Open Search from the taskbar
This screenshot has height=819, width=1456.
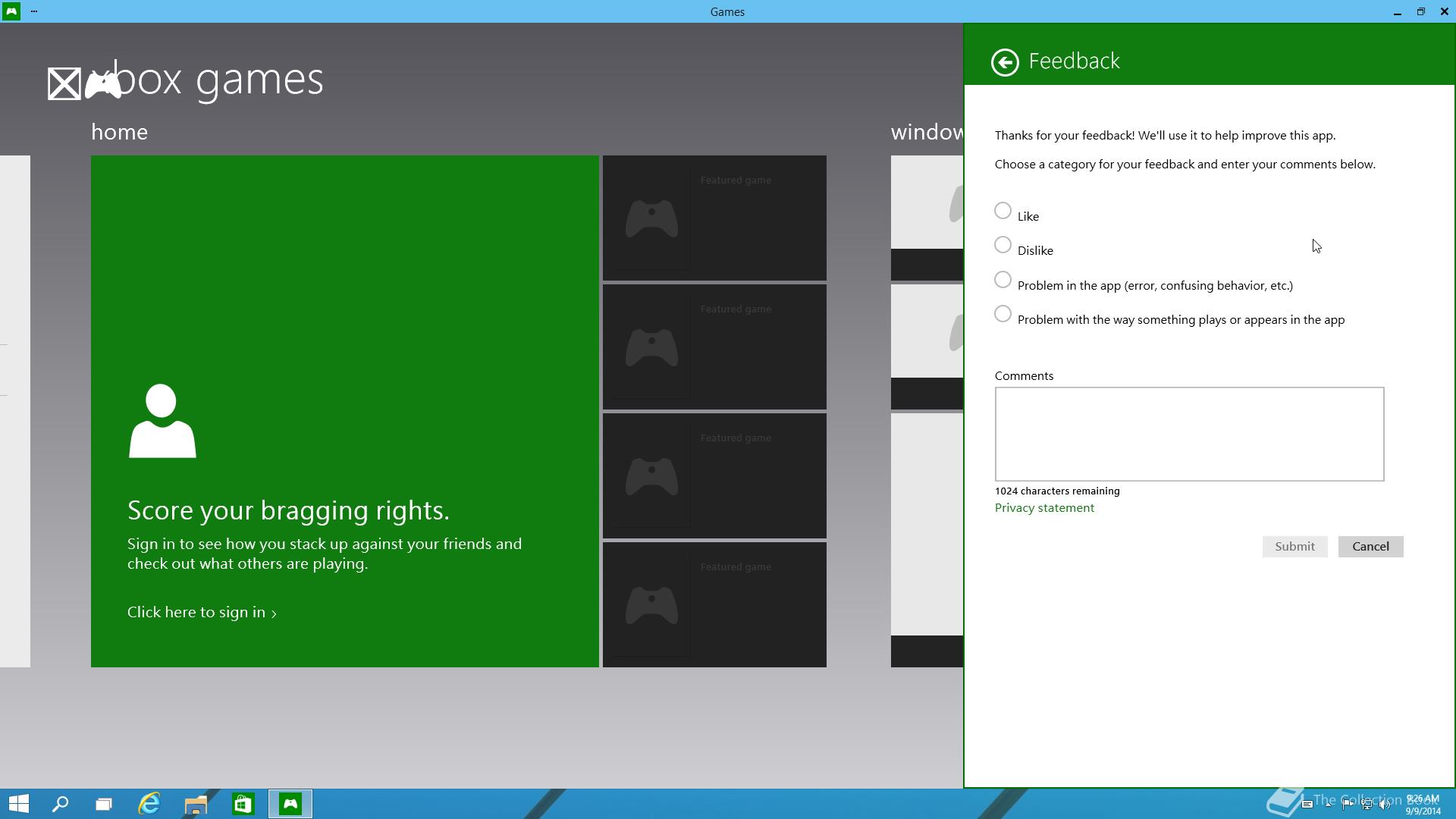pos(60,804)
